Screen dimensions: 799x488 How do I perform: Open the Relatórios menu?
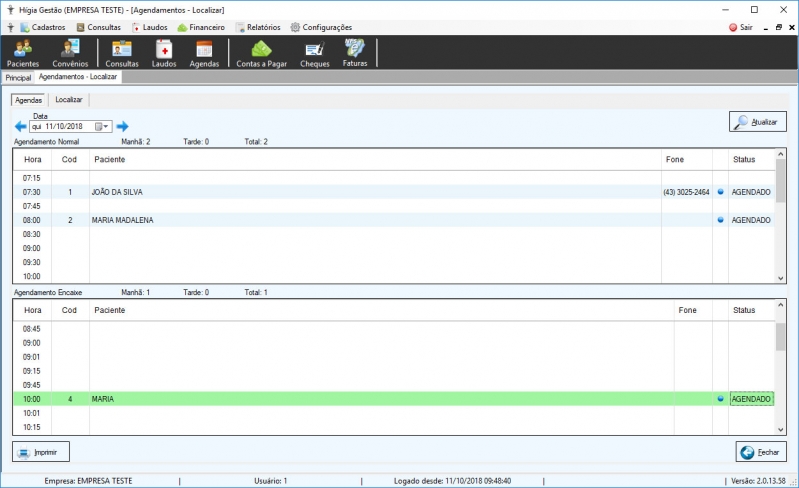pyautogui.click(x=258, y=28)
